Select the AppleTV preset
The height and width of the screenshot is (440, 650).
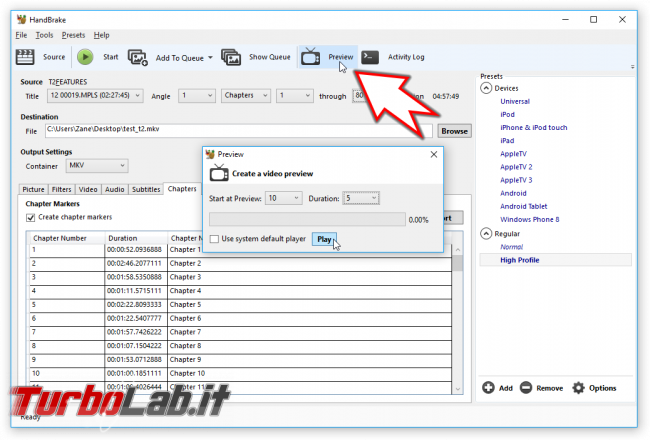pyautogui.click(x=513, y=154)
